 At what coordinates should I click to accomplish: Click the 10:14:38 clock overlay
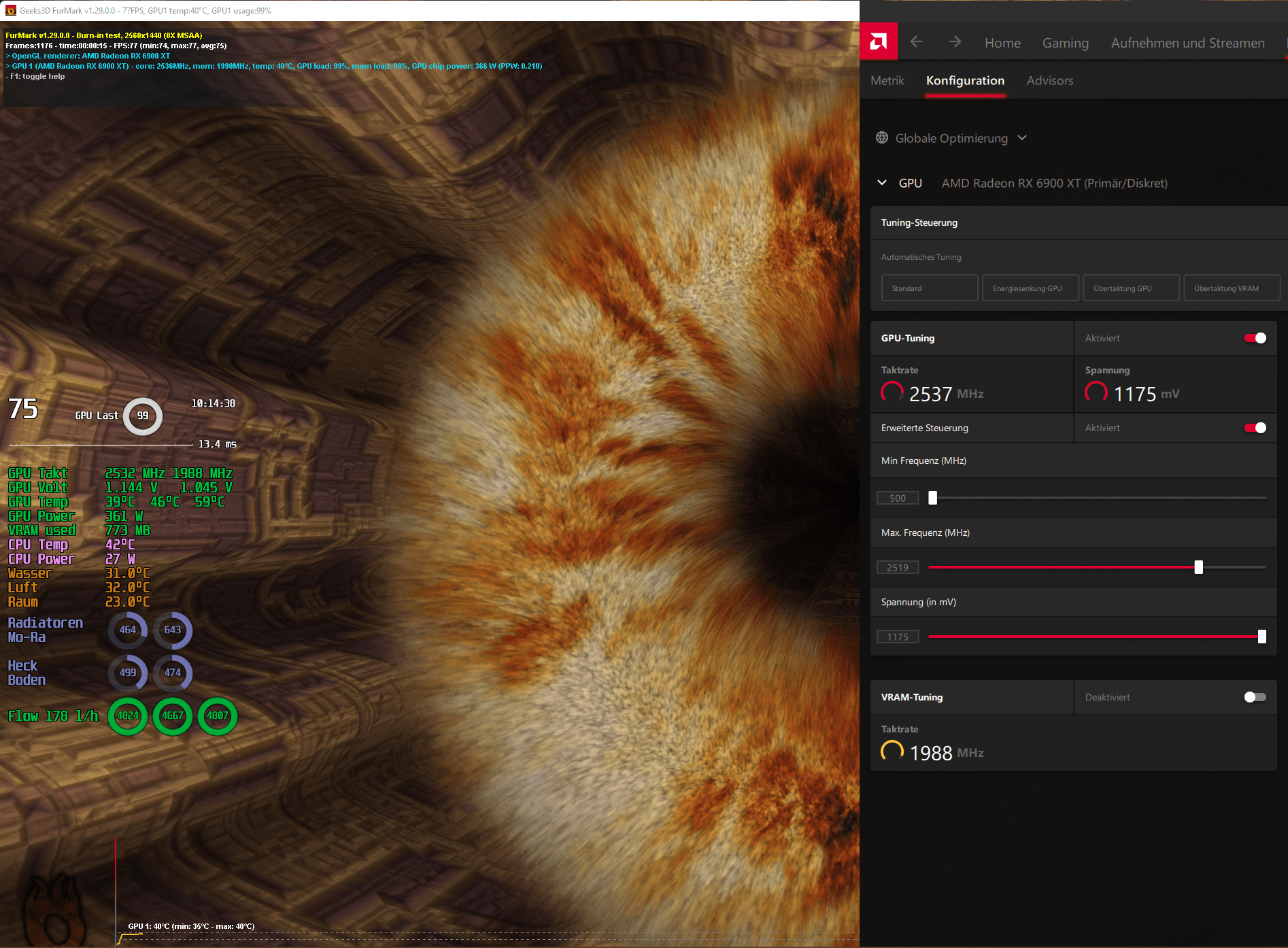coord(214,403)
